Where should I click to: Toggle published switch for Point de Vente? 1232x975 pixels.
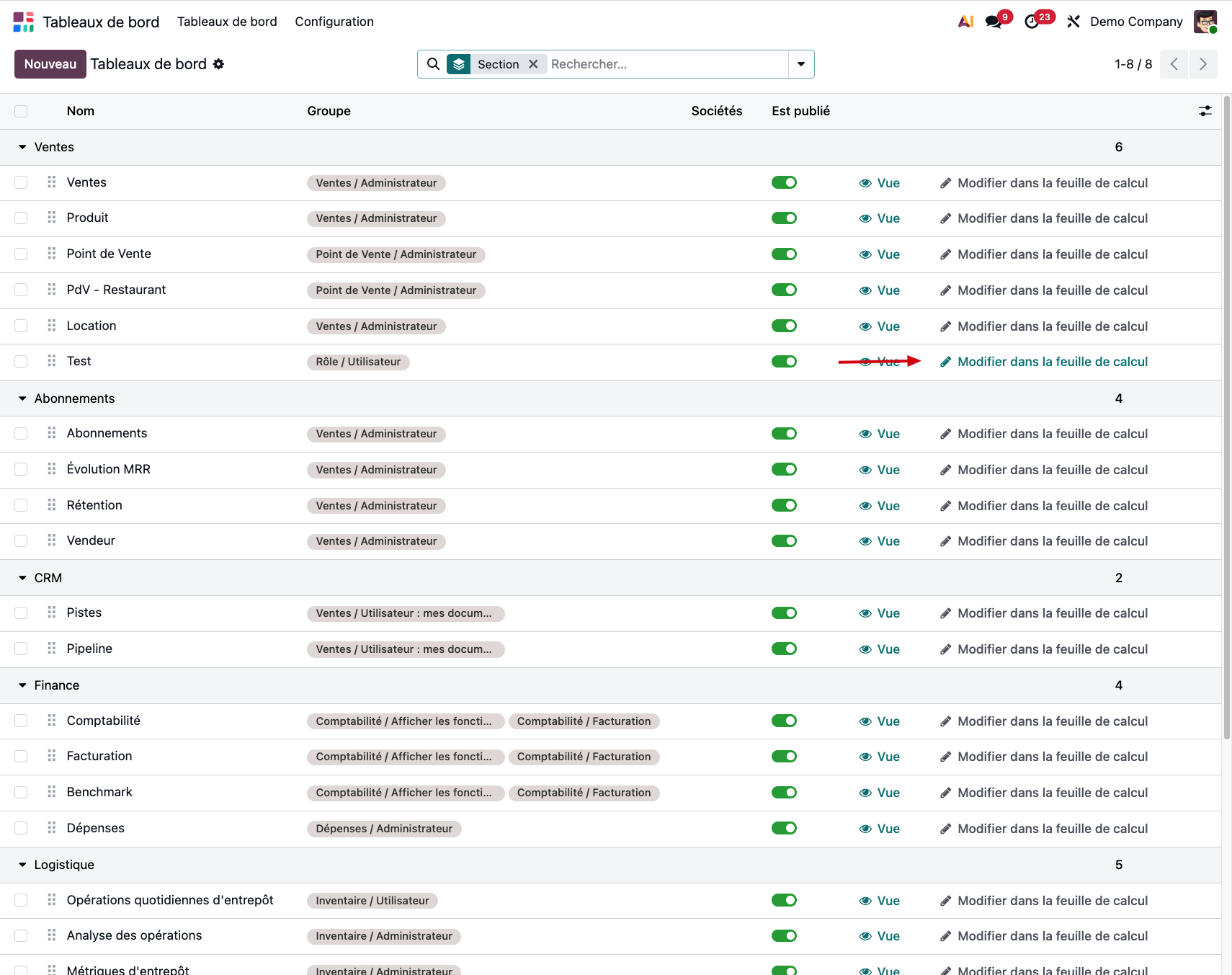click(784, 254)
